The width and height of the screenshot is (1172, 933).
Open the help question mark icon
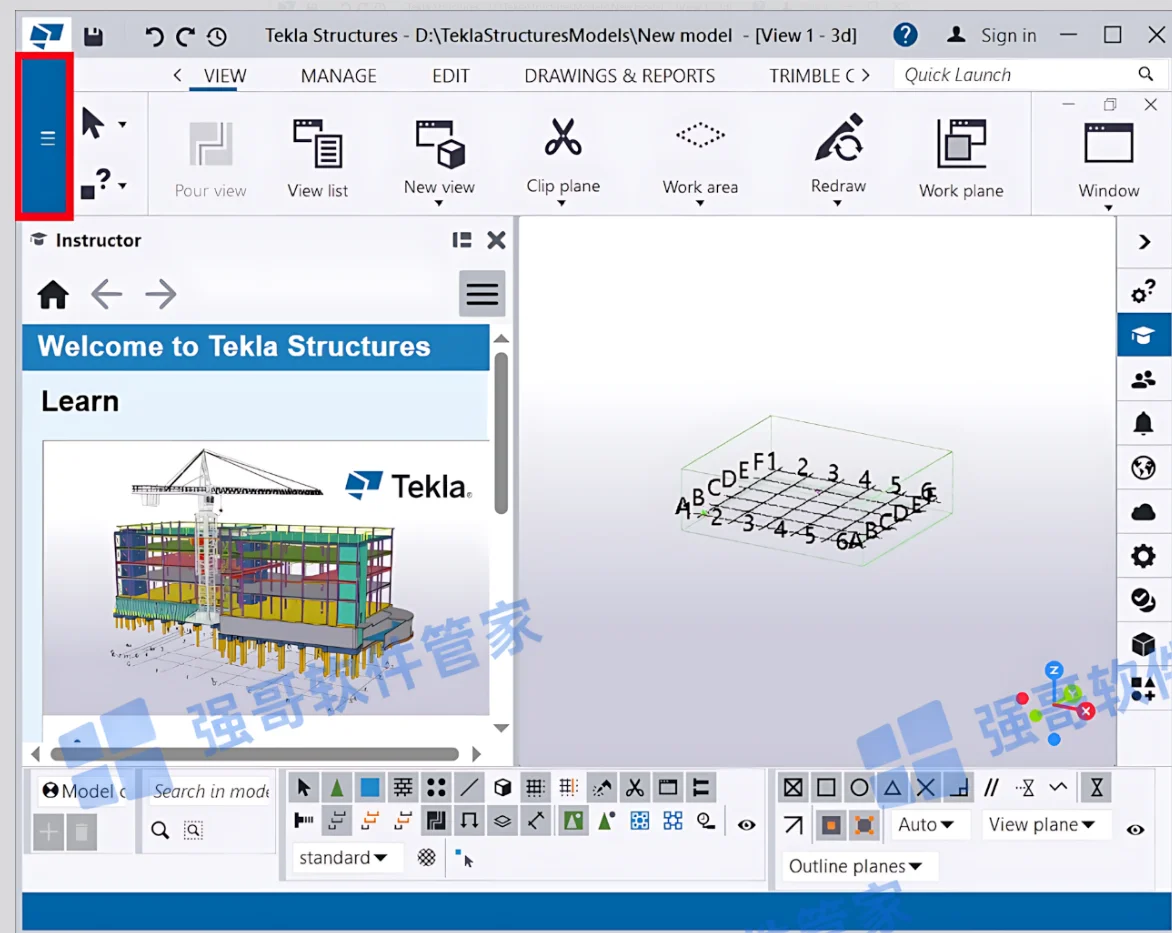coord(905,34)
